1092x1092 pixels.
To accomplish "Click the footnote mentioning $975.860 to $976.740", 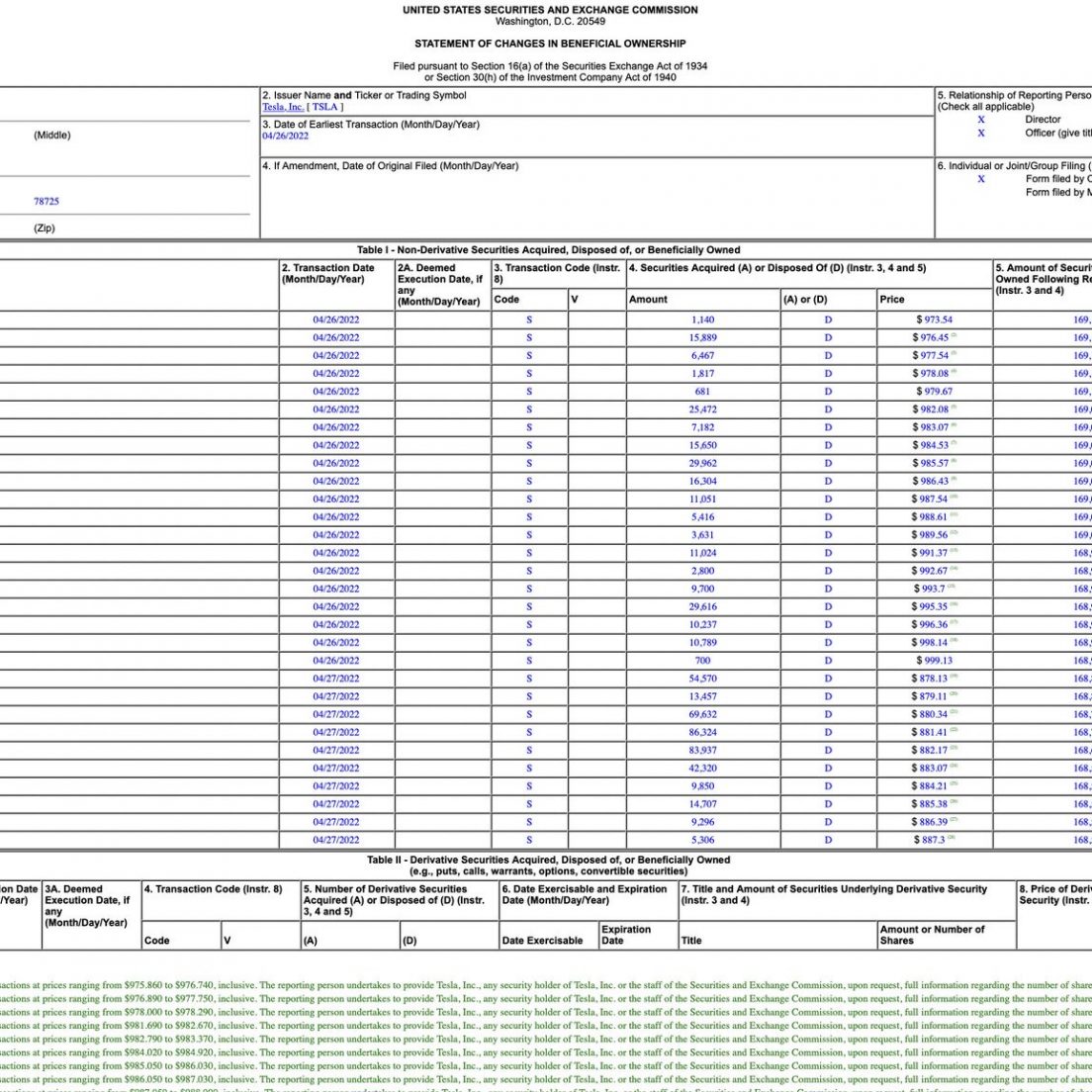I will pos(546,985).
